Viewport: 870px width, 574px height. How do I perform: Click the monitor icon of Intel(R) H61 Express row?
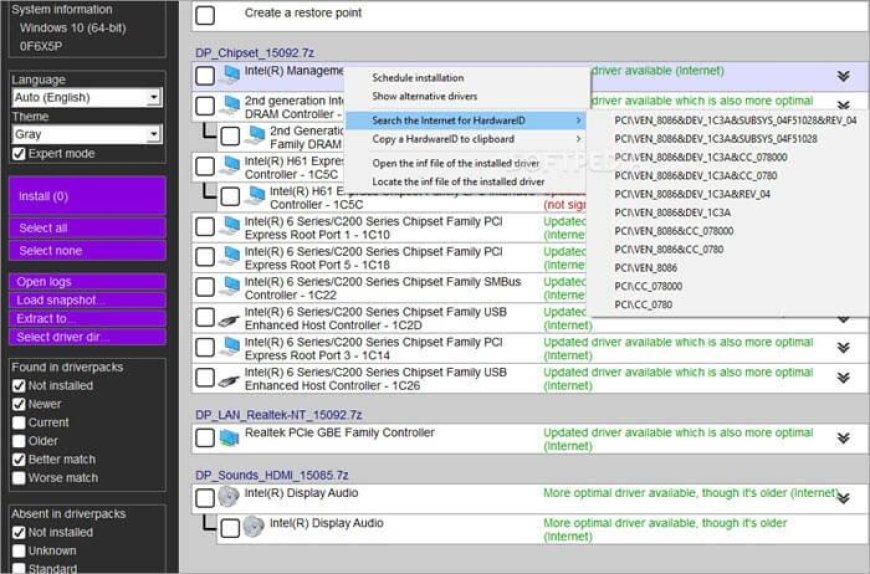click(229, 165)
